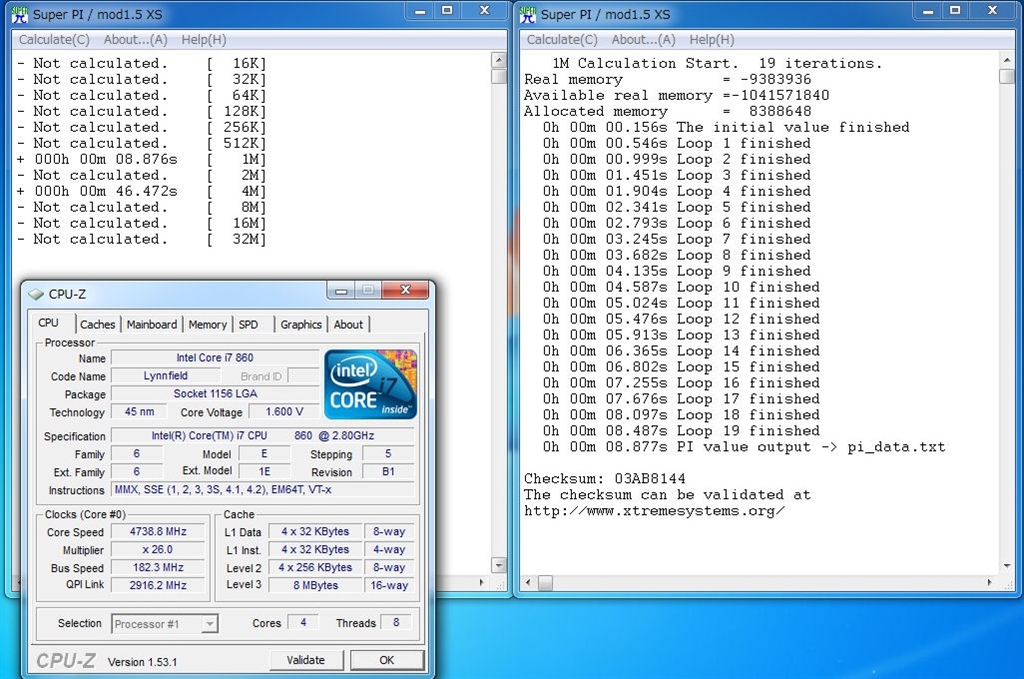The width and height of the screenshot is (1024, 679).
Task: Click the Validate button in CPU-Z
Action: click(x=306, y=660)
